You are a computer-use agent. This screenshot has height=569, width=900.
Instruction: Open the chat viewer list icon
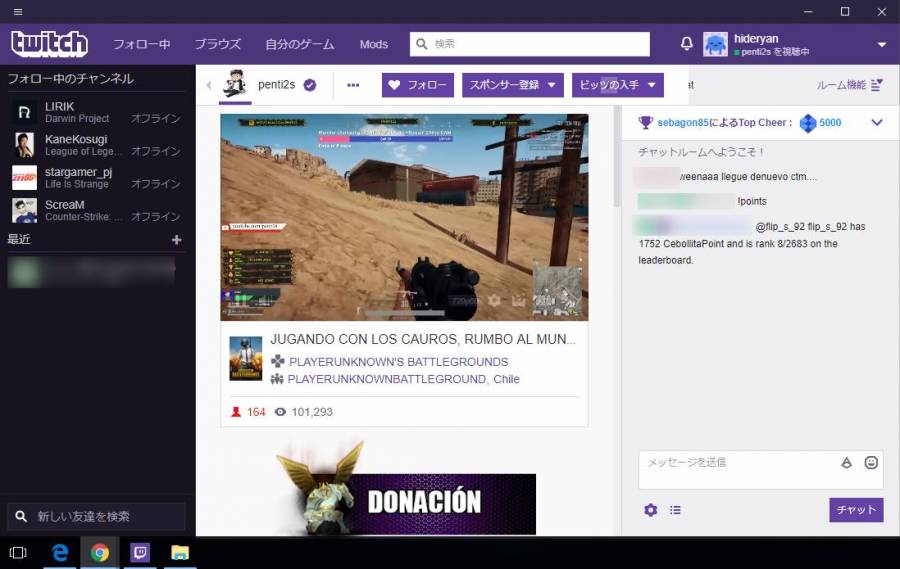click(675, 510)
